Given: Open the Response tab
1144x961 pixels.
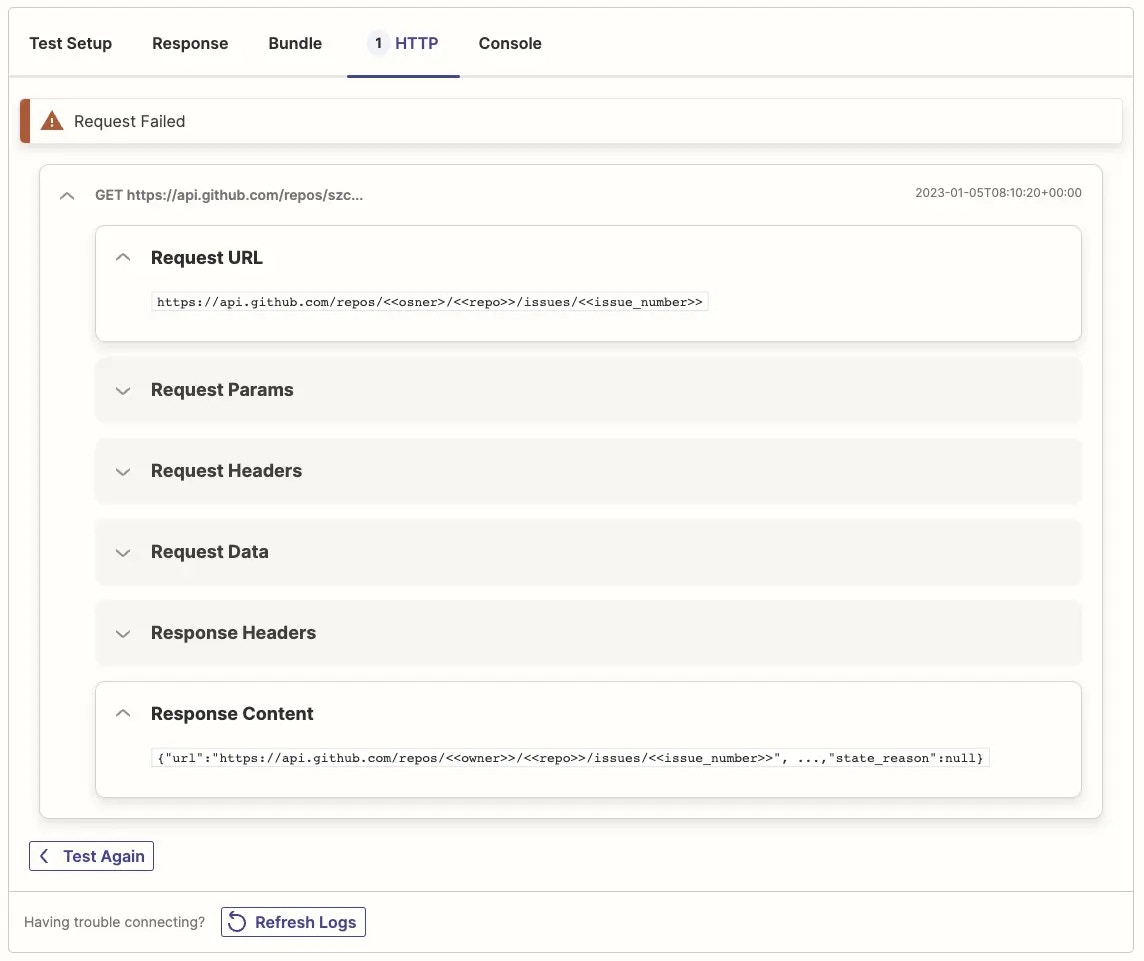Looking at the screenshot, I should point(190,43).
